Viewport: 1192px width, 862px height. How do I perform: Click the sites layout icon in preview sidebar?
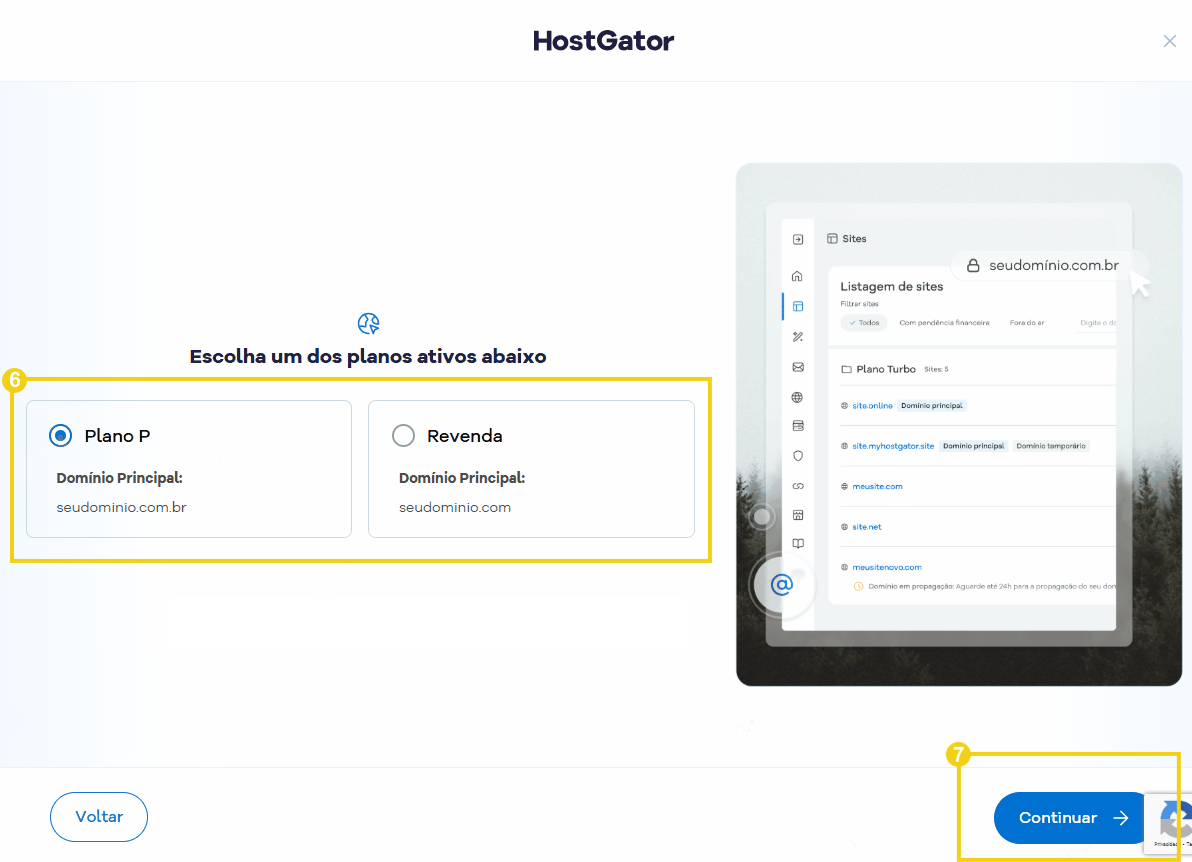coord(797,306)
